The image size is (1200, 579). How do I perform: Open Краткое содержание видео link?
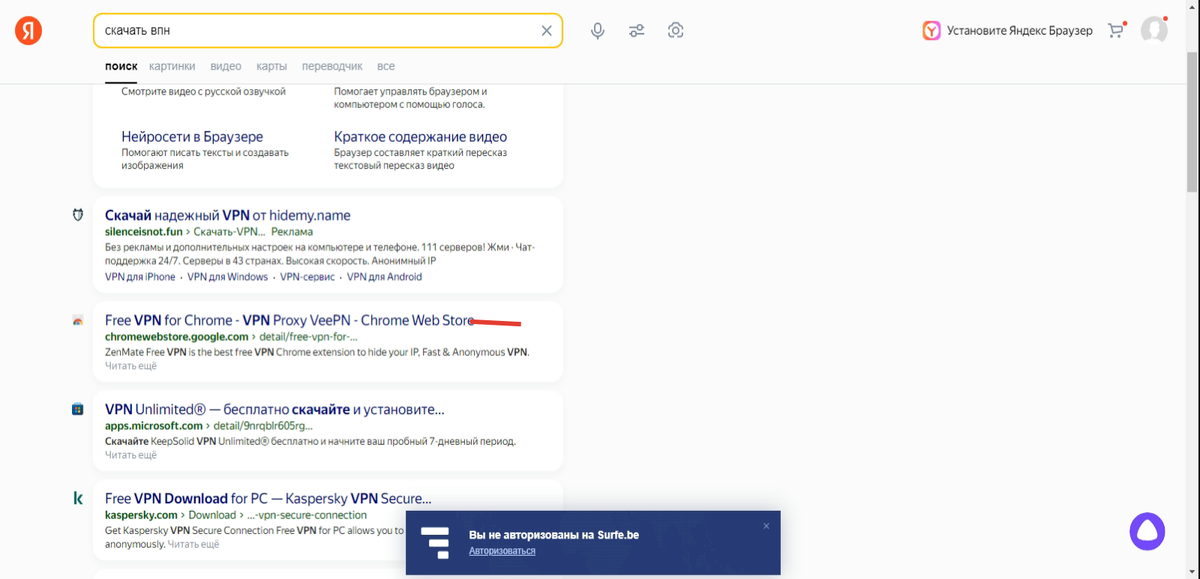click(x=420, y=136)
